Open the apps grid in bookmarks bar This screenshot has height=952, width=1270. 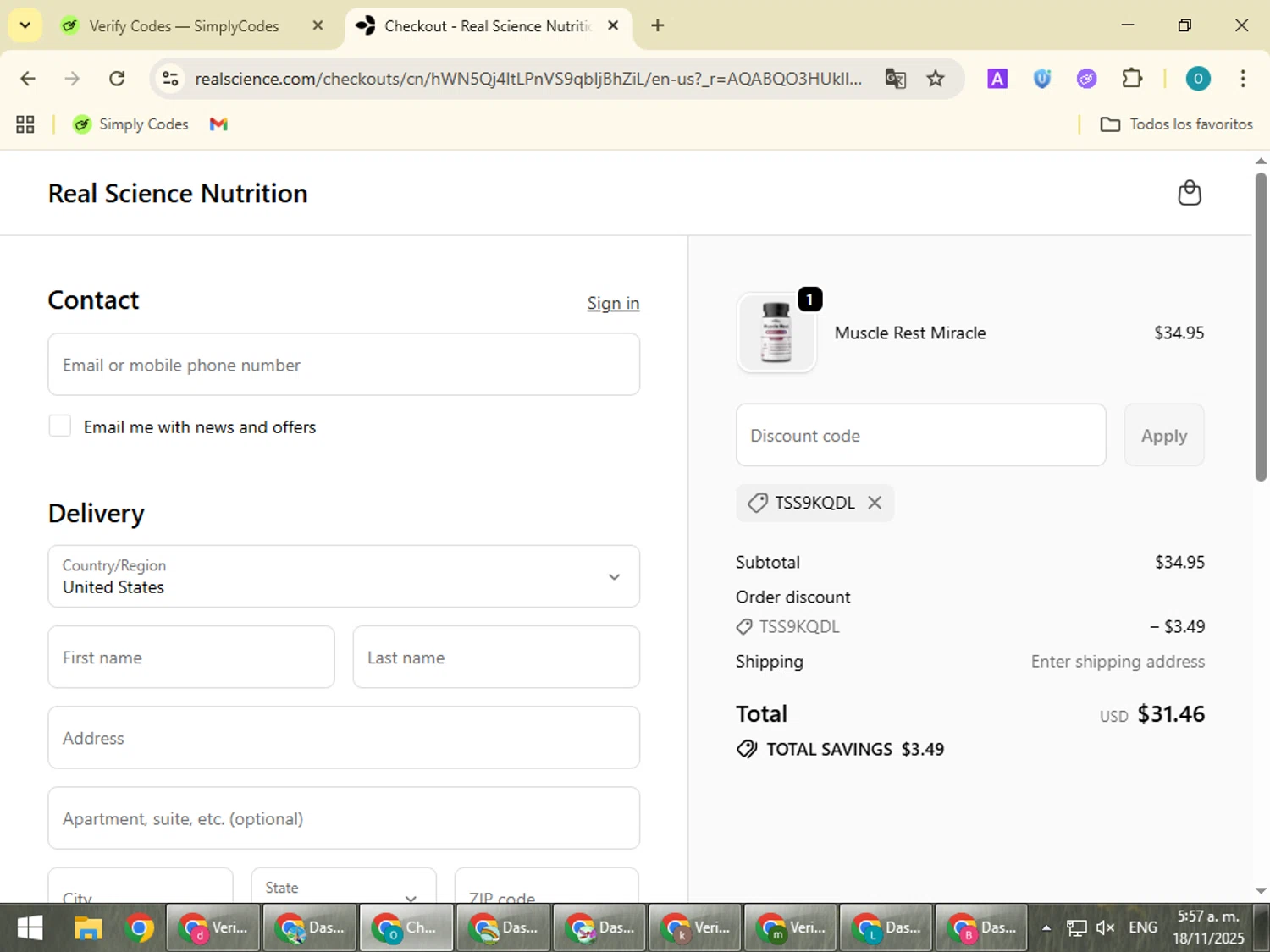[x=25, y=124]
